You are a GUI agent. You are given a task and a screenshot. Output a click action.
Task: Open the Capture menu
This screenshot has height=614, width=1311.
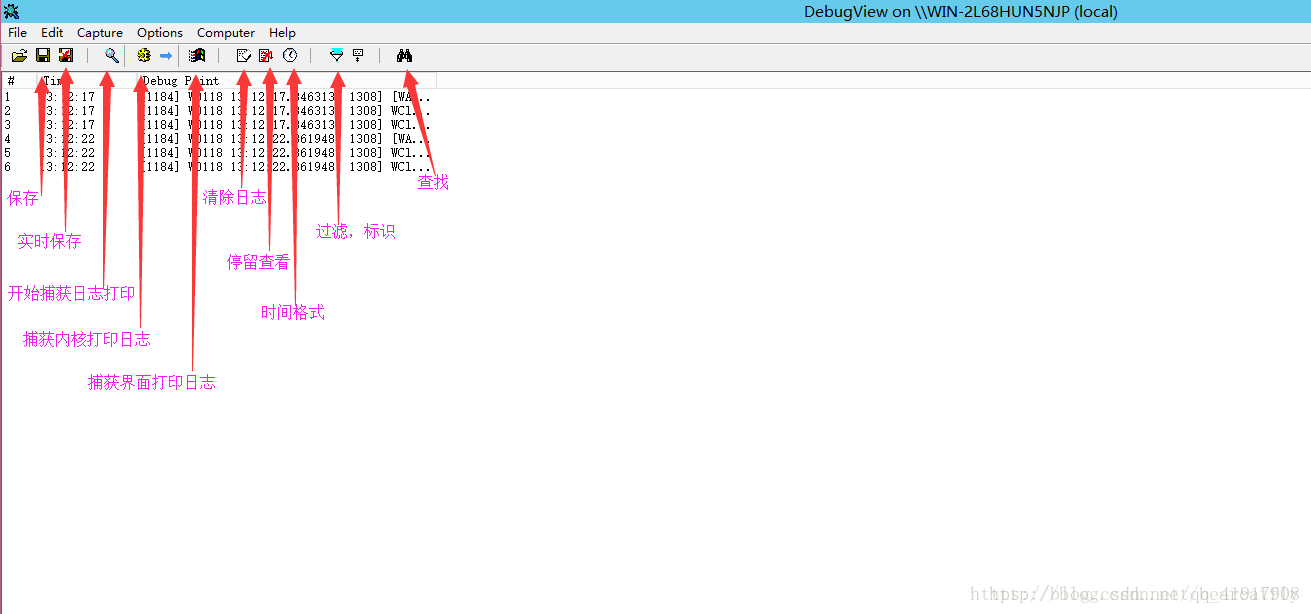(100, 33)
